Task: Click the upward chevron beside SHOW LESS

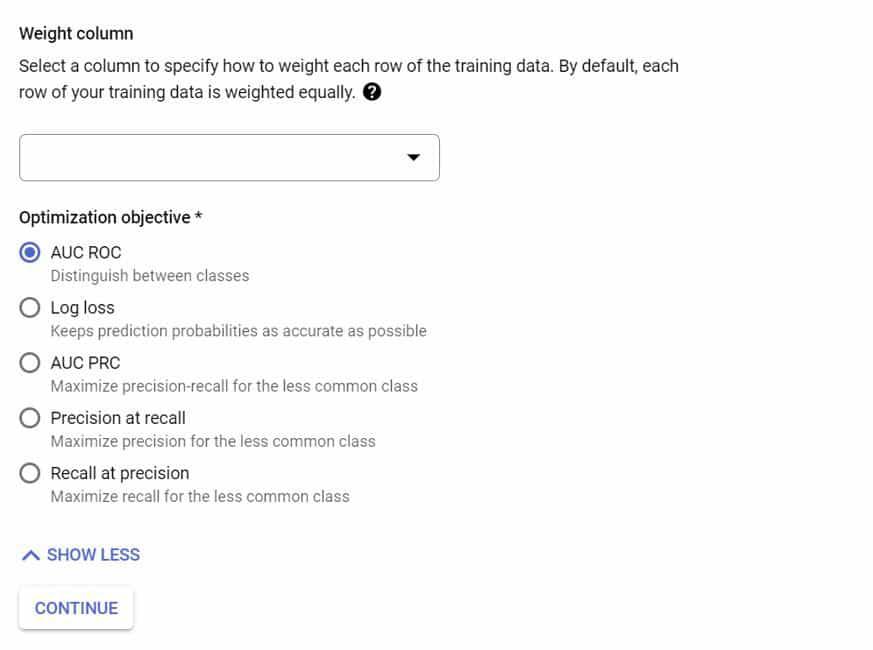Action: point(30,555)
